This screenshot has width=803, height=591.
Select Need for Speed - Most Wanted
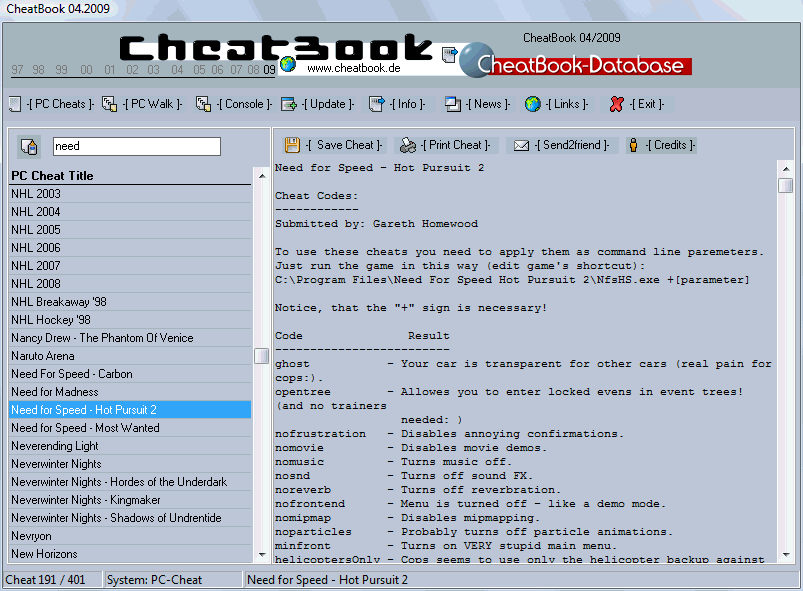coord(131,428)
